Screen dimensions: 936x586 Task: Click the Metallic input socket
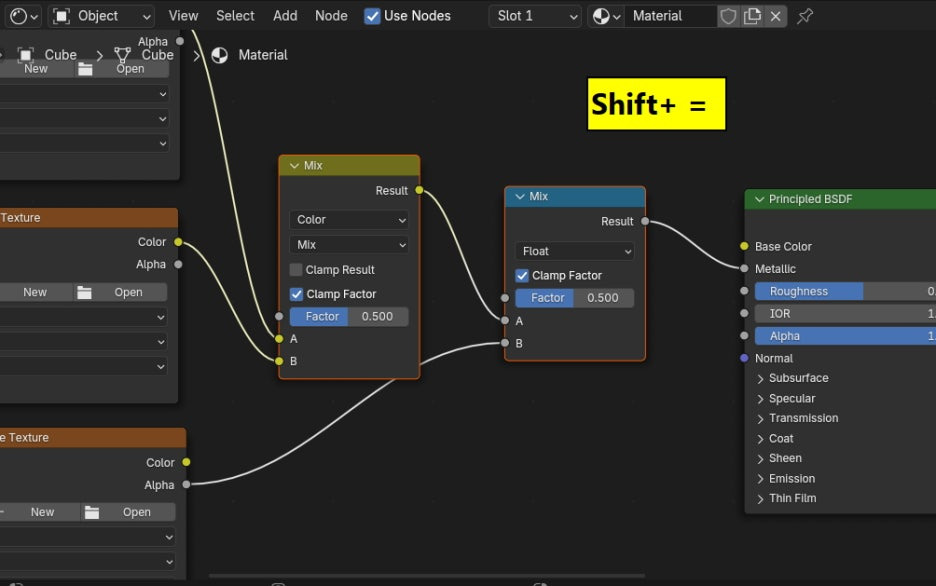click(x=744, y=269)
